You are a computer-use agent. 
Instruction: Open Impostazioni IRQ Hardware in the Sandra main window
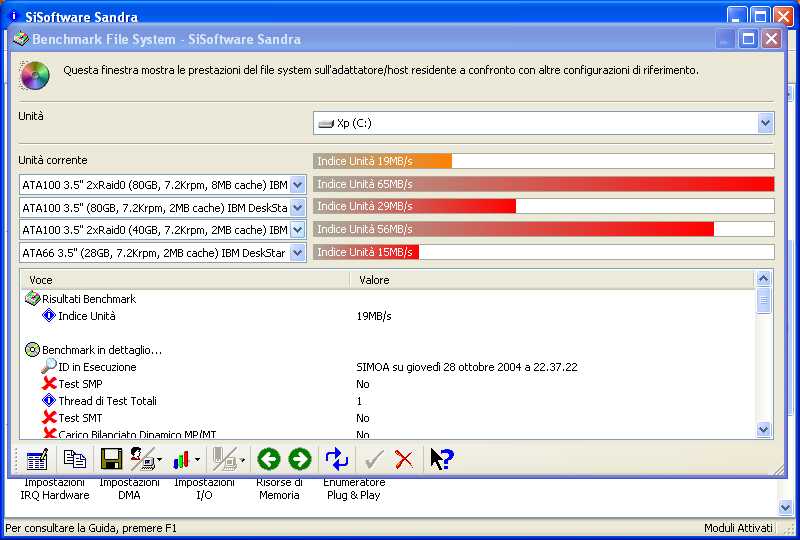[55, 489]
